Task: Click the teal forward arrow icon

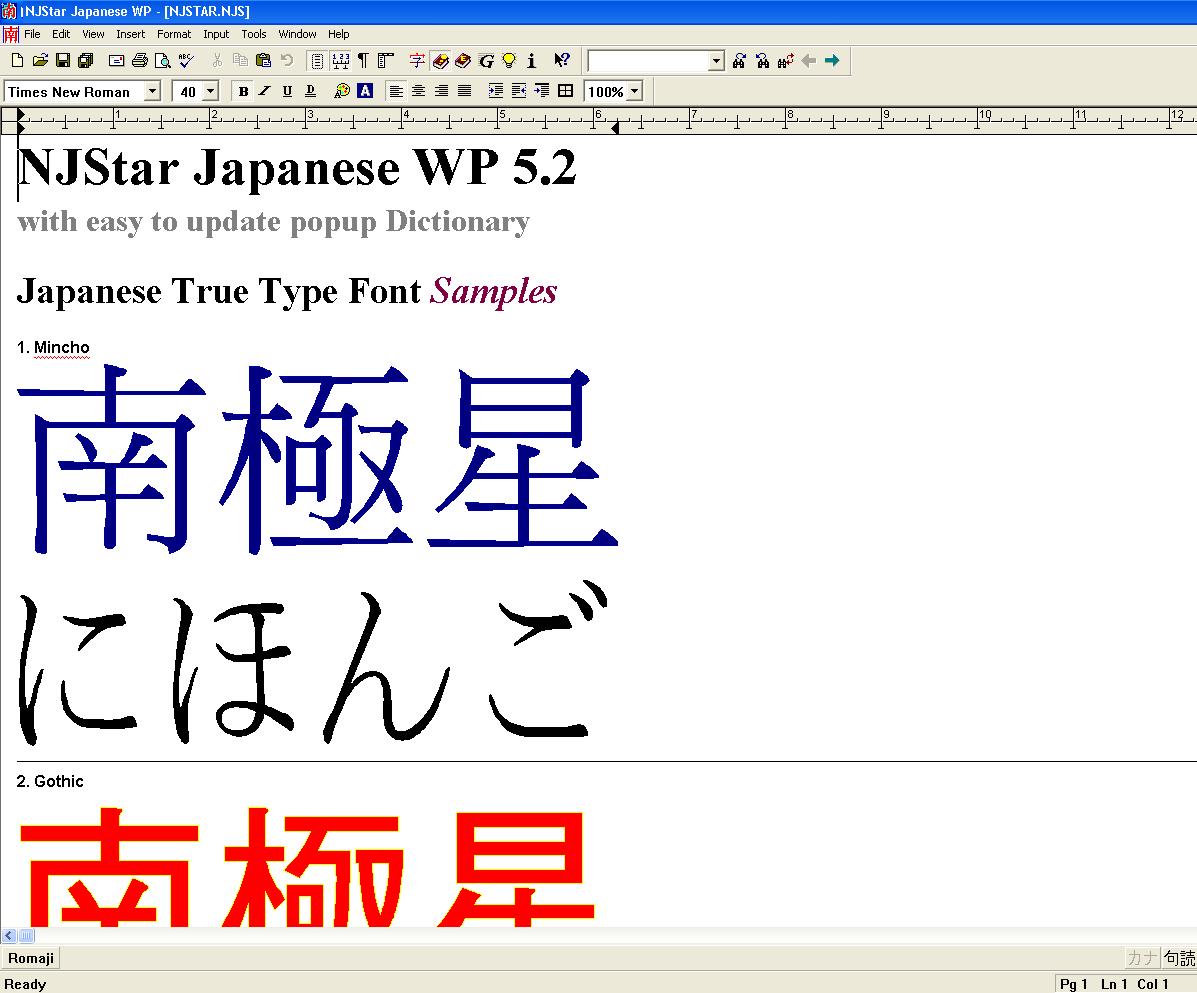Action: (x=832, y=60)
